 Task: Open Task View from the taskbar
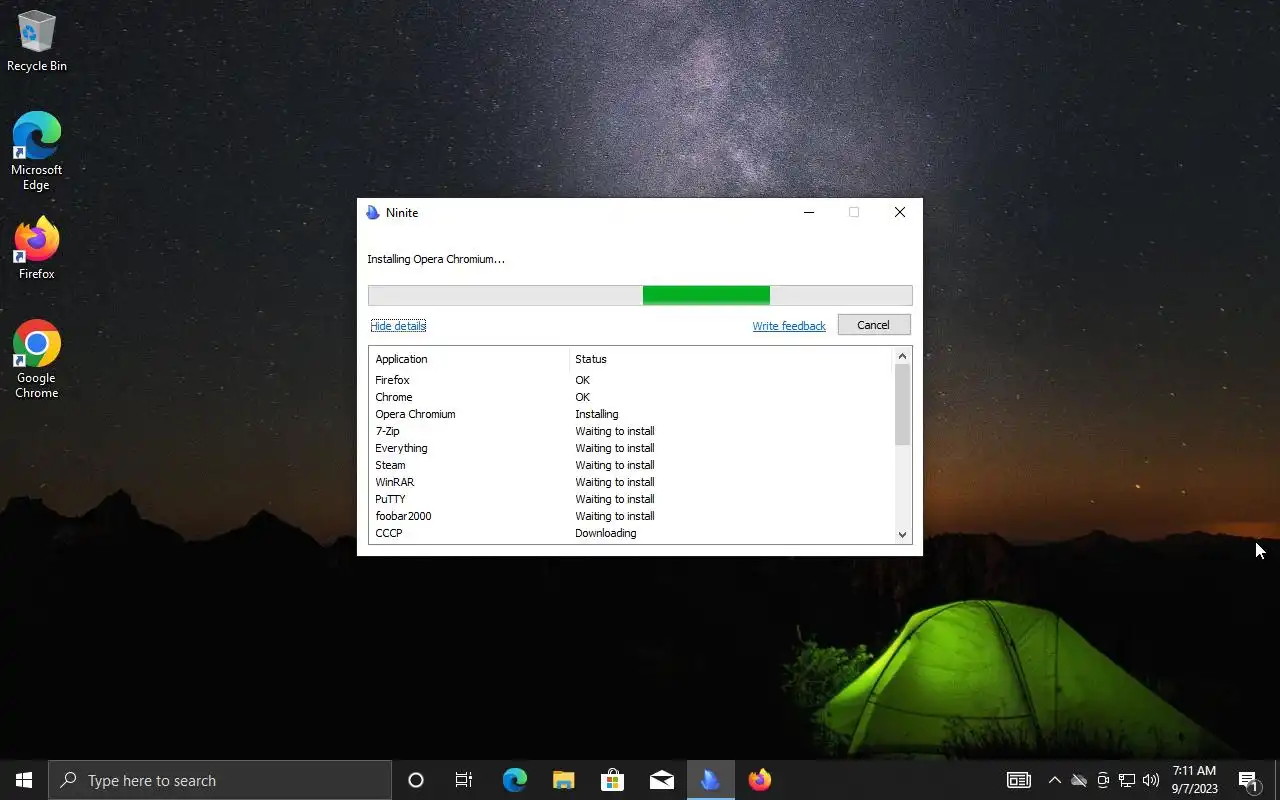click(464, 780)
